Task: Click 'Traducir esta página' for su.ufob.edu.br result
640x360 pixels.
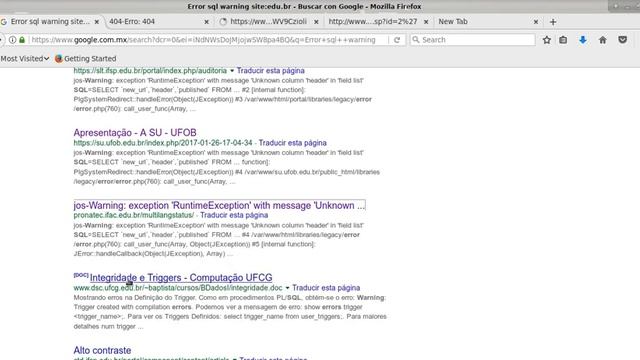Action: [293, 143]
